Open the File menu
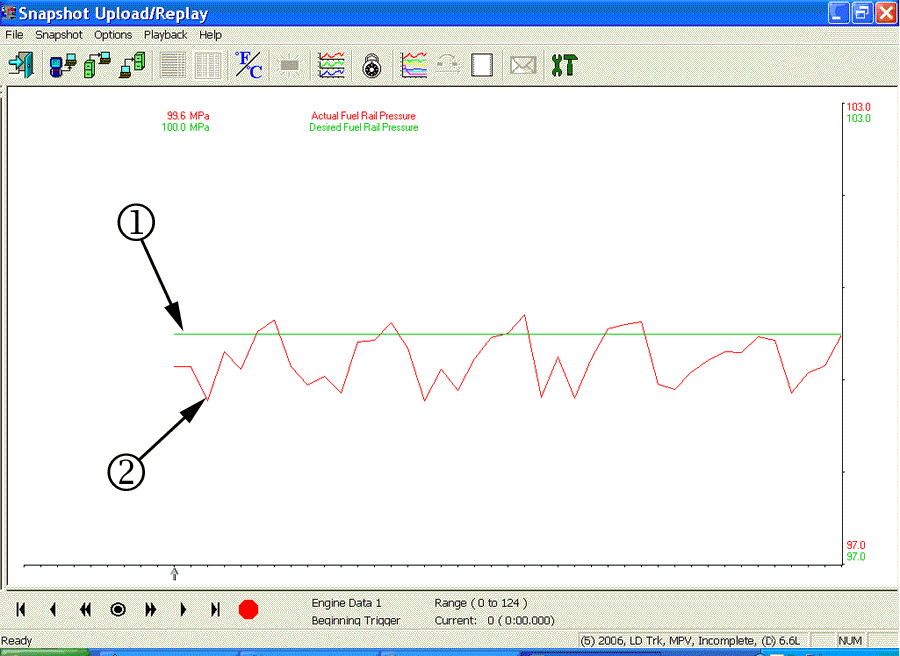 [14, 34]
